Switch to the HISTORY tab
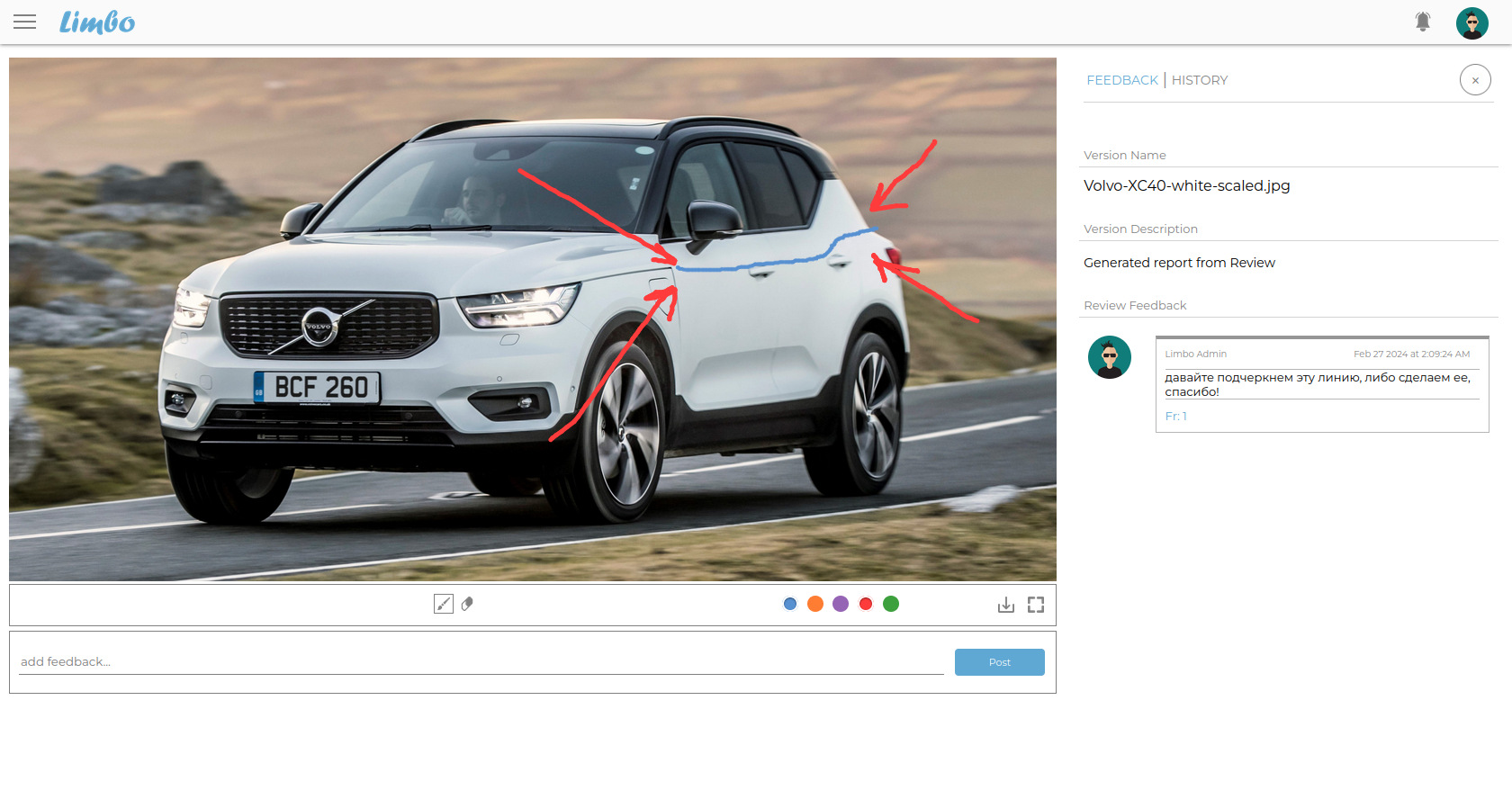 [1199, 80]
